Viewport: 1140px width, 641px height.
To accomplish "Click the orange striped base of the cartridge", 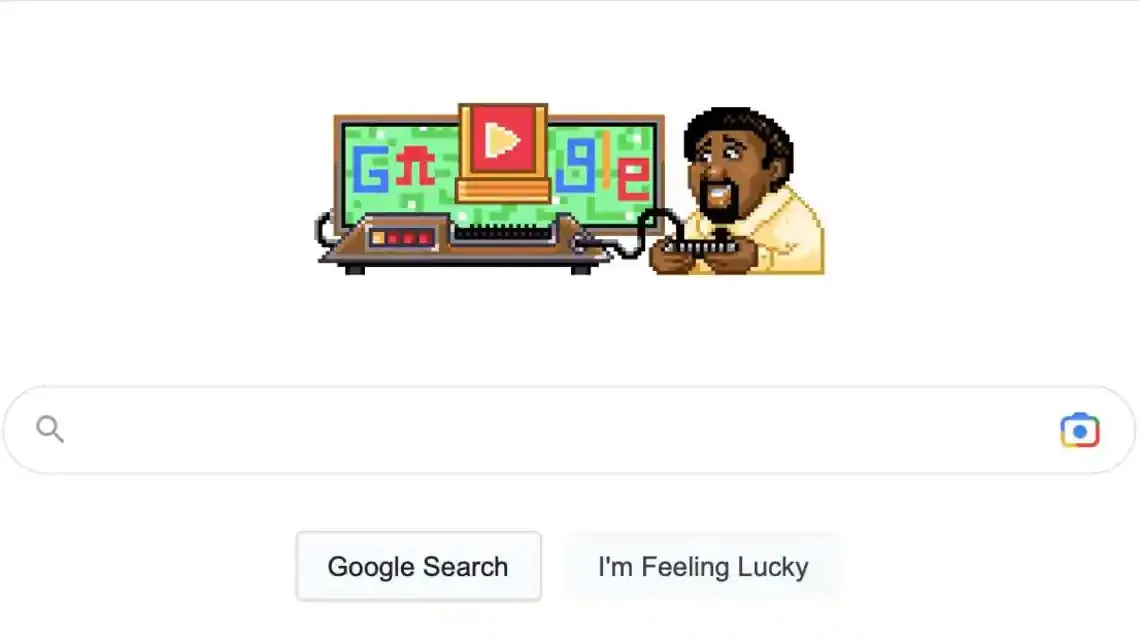I will coord(502,190).
